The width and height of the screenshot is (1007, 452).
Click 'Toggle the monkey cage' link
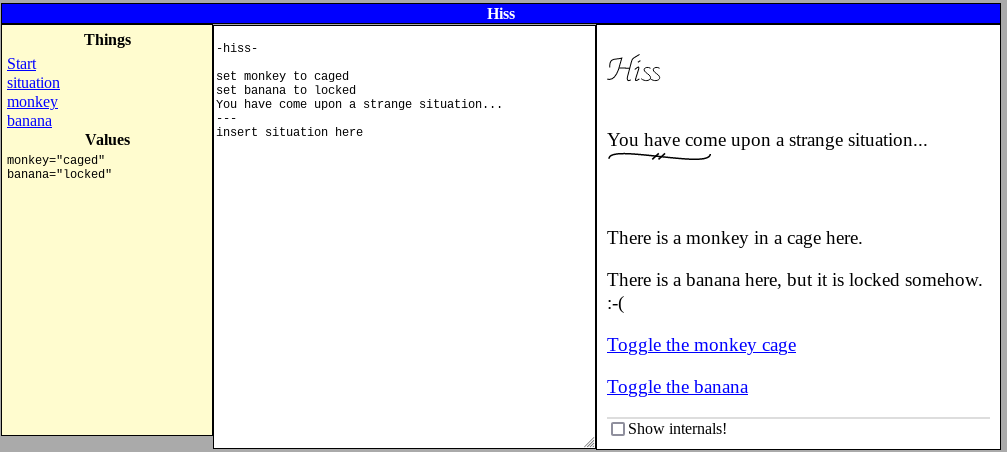tap(701, 345)
